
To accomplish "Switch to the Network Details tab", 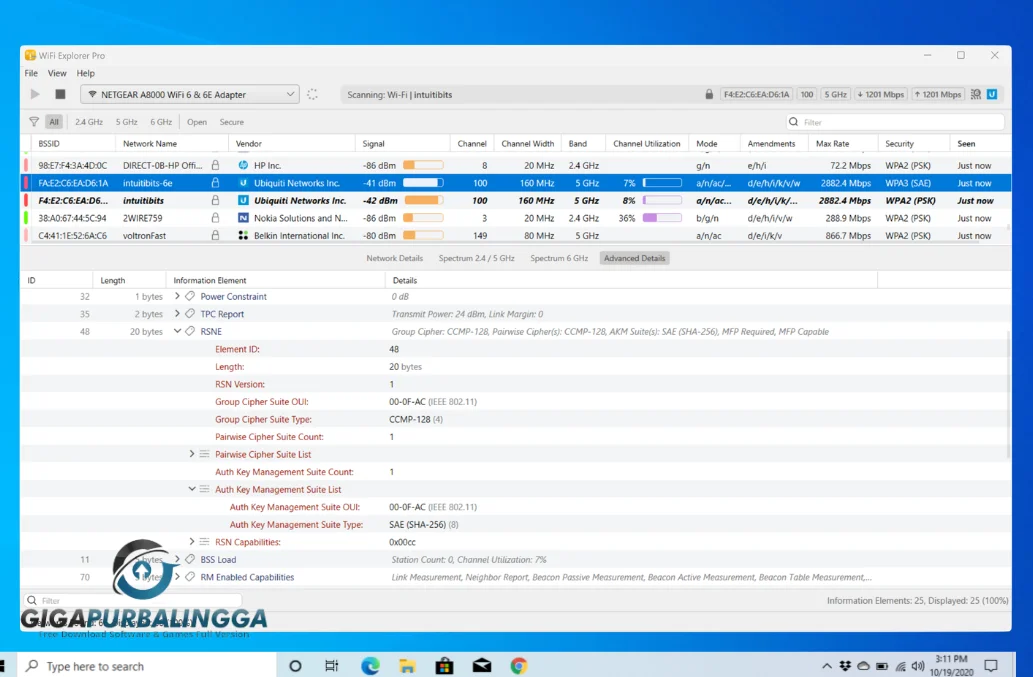I will (x=395, y=258).
